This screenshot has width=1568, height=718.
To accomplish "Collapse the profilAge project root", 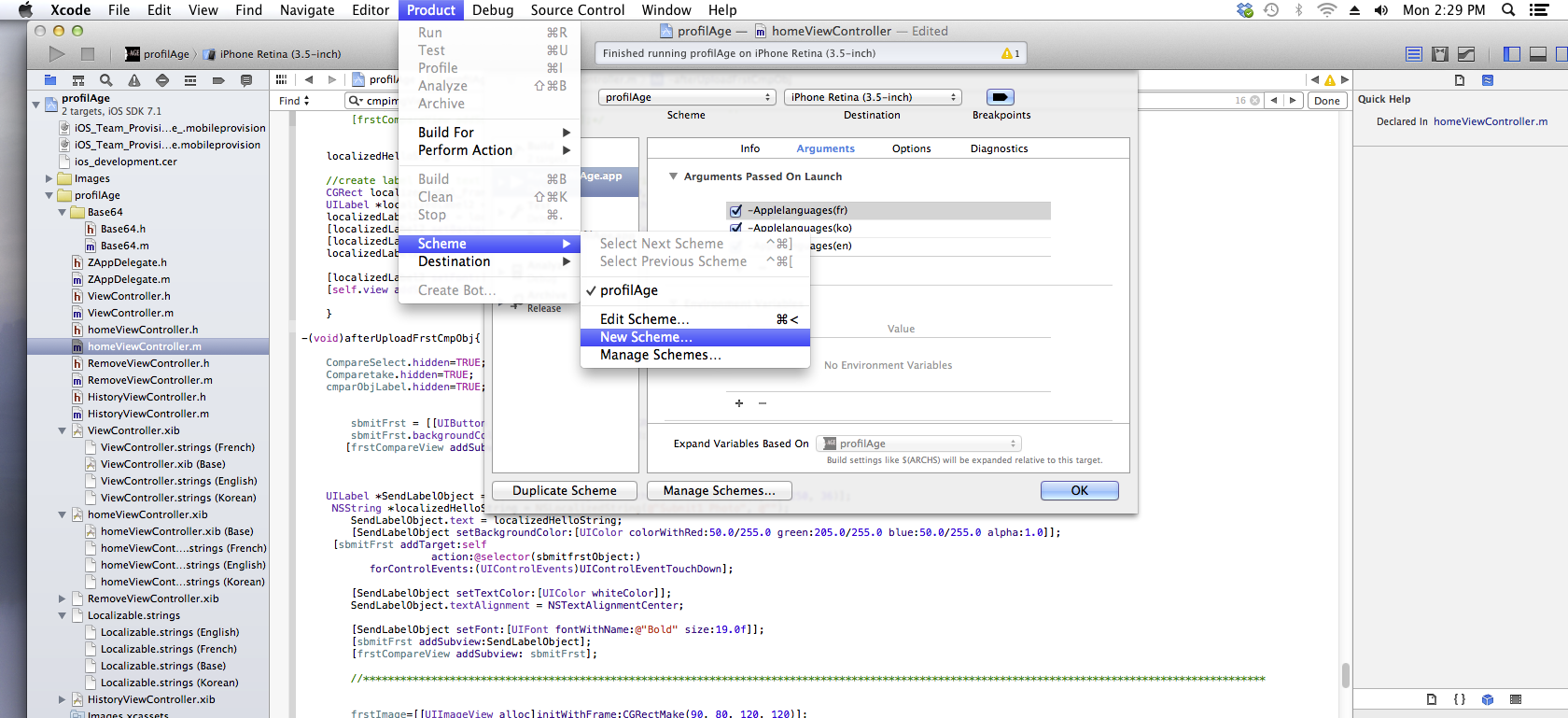I will click(36, 105).
